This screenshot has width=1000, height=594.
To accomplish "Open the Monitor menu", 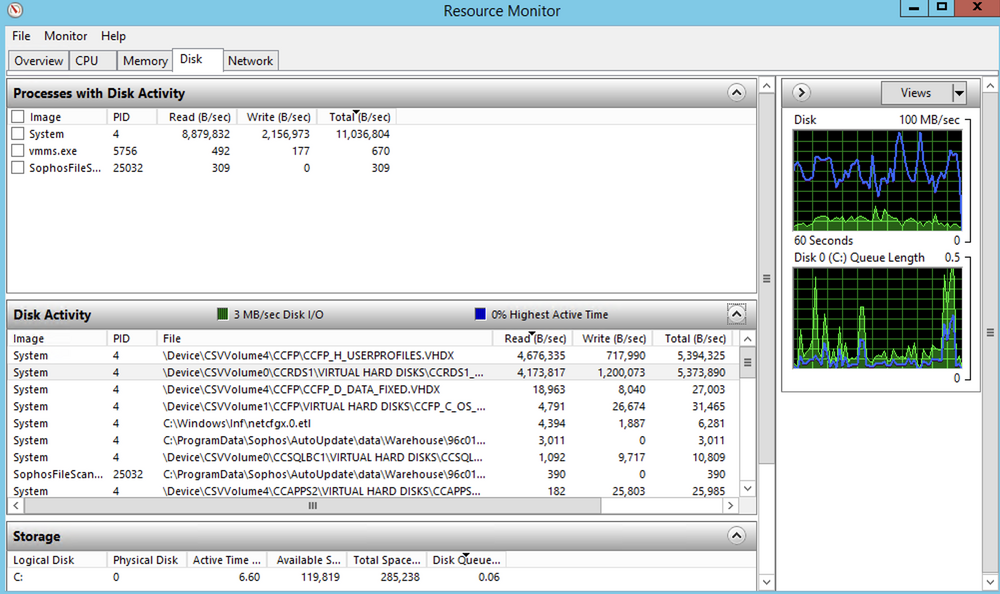I will [65, 36].
